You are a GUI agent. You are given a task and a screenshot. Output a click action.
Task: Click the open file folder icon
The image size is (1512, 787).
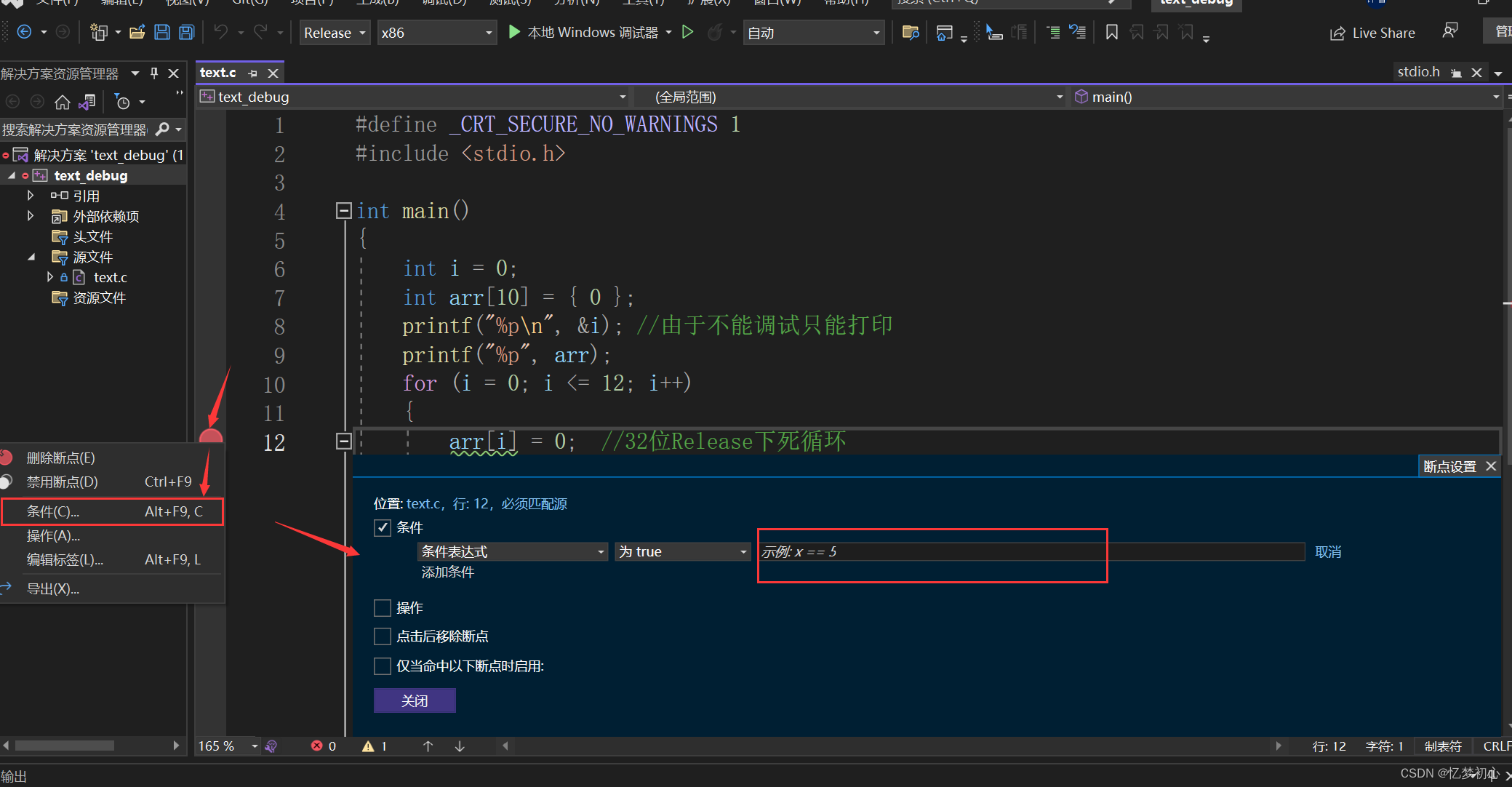click(137, 32)
